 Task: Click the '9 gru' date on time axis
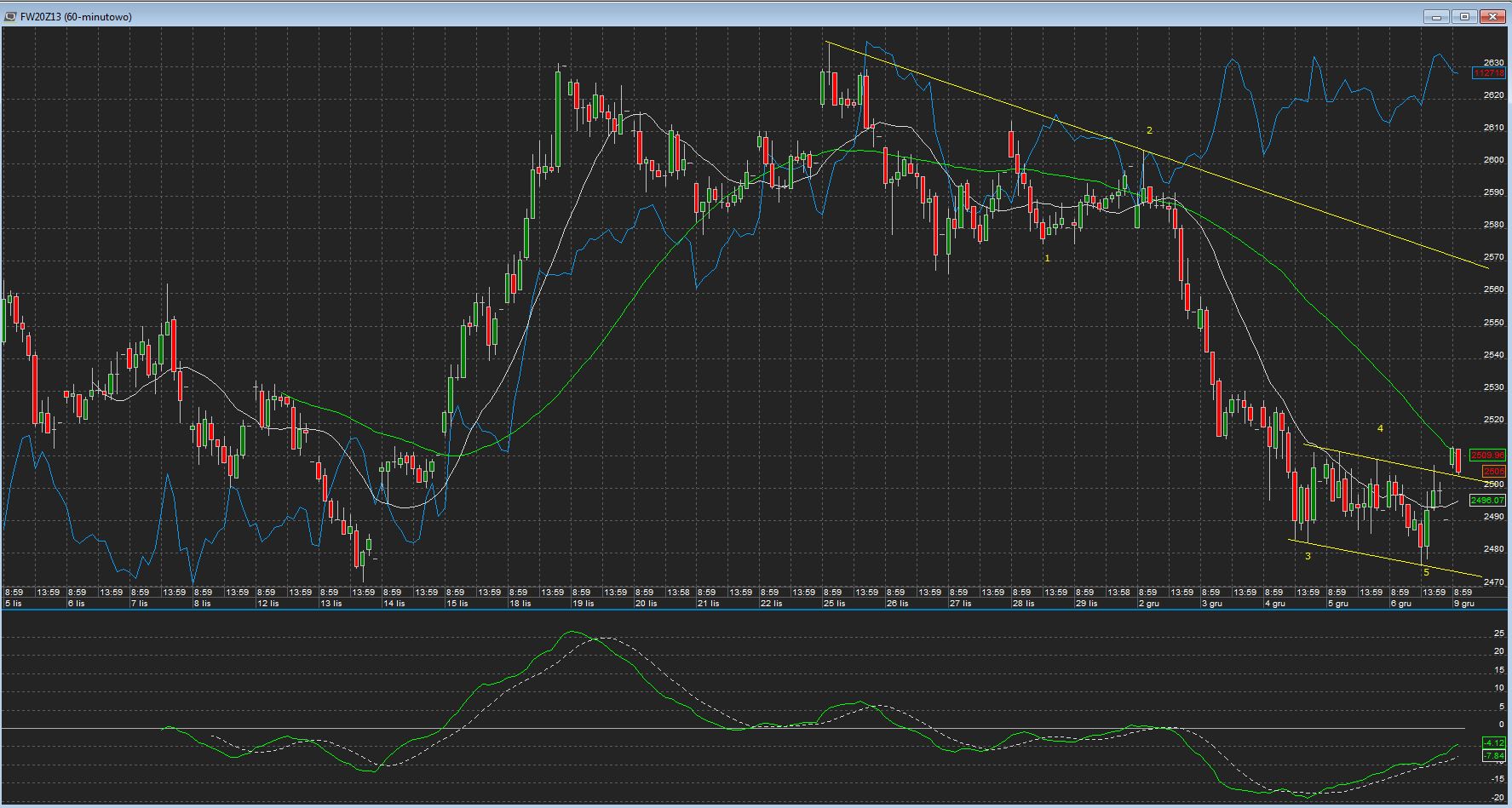click(1463, 603)
